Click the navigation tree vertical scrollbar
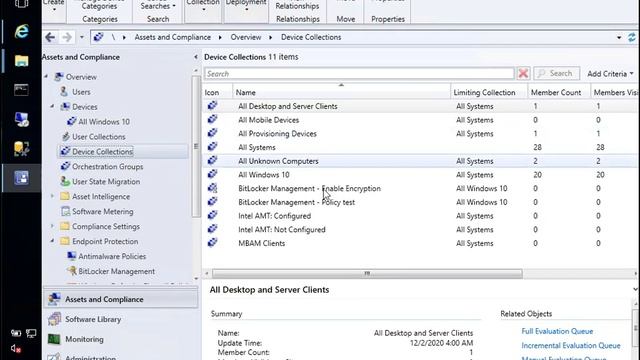This screenshot has height=360, width=640. point(196,146)
